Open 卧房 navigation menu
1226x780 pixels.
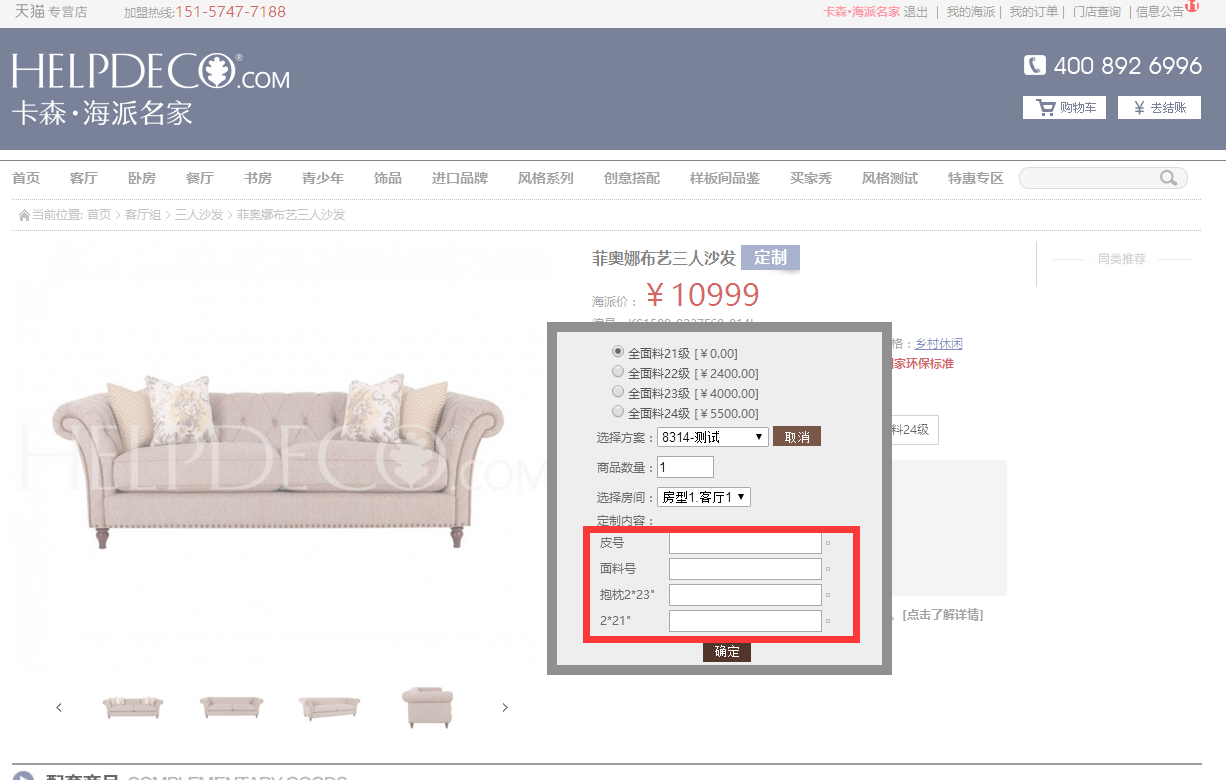(x=142, y=178)
